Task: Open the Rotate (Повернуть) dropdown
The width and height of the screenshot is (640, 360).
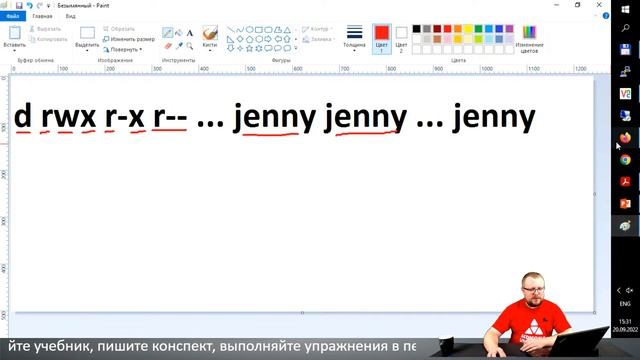Action: click(122, 49)
